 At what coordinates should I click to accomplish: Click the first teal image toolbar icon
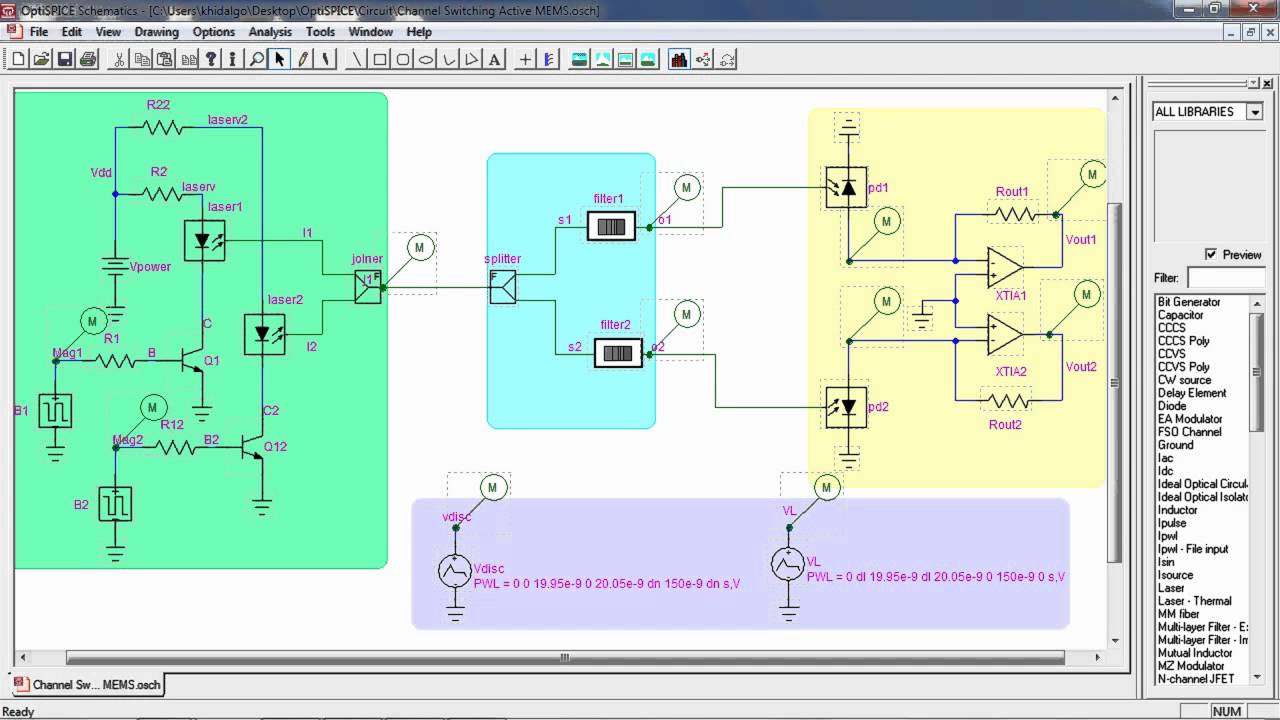point(579,59)
